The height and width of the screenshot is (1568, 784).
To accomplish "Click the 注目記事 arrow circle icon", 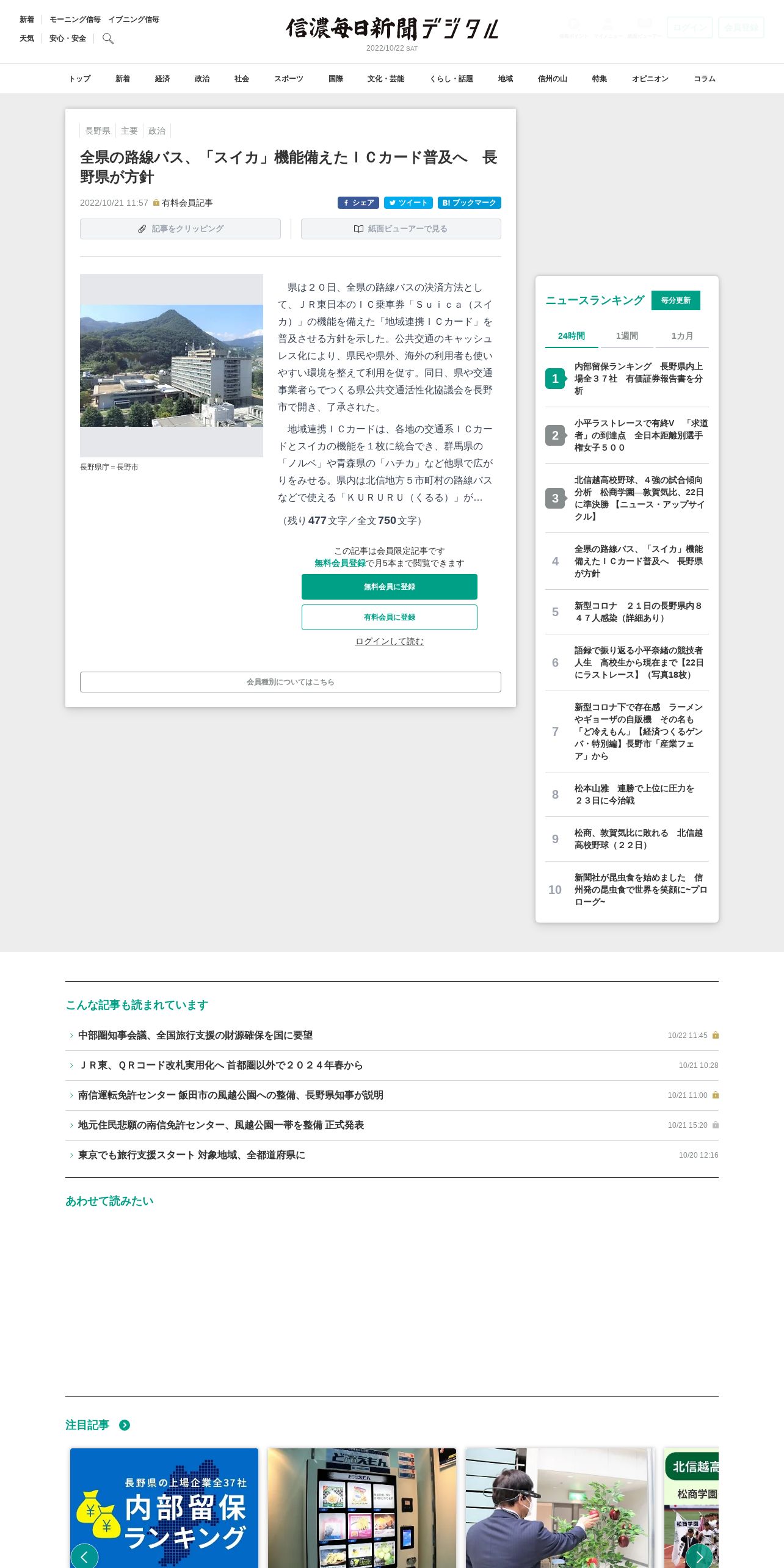I will pos(125,1425).
